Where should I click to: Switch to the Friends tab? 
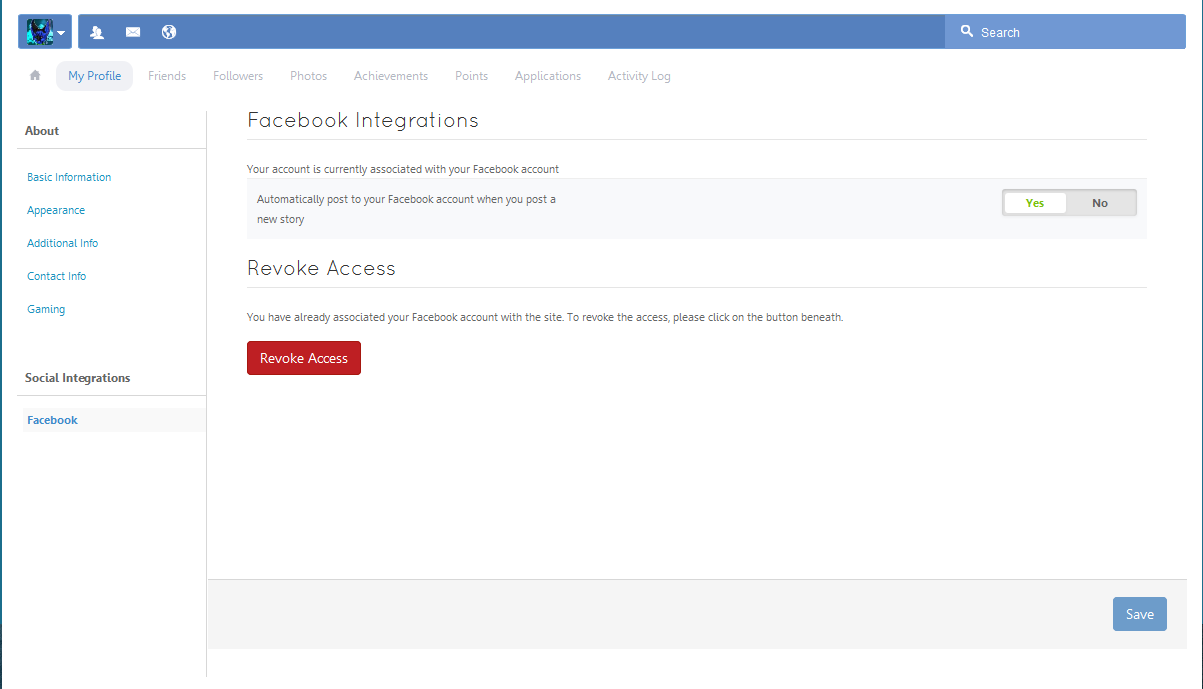(167, 76)
